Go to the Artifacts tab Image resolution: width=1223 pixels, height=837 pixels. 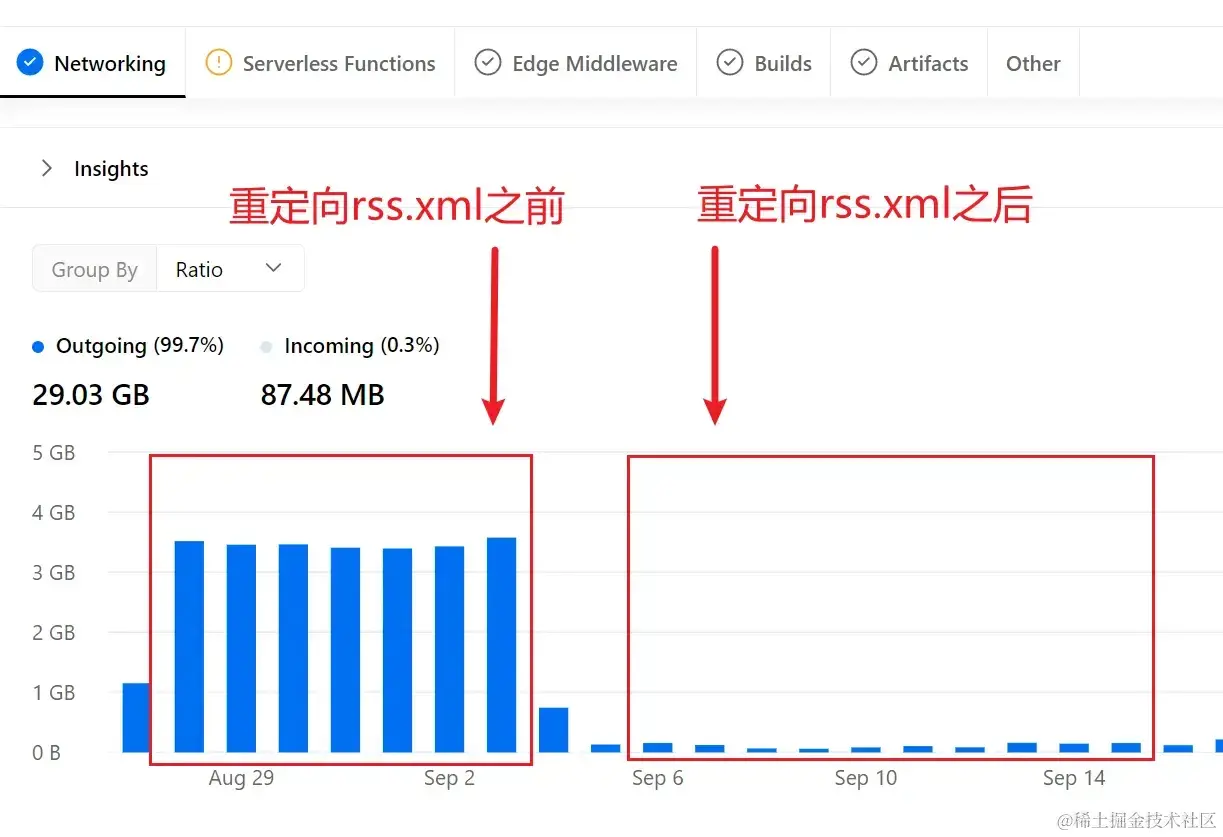[909, 63]
